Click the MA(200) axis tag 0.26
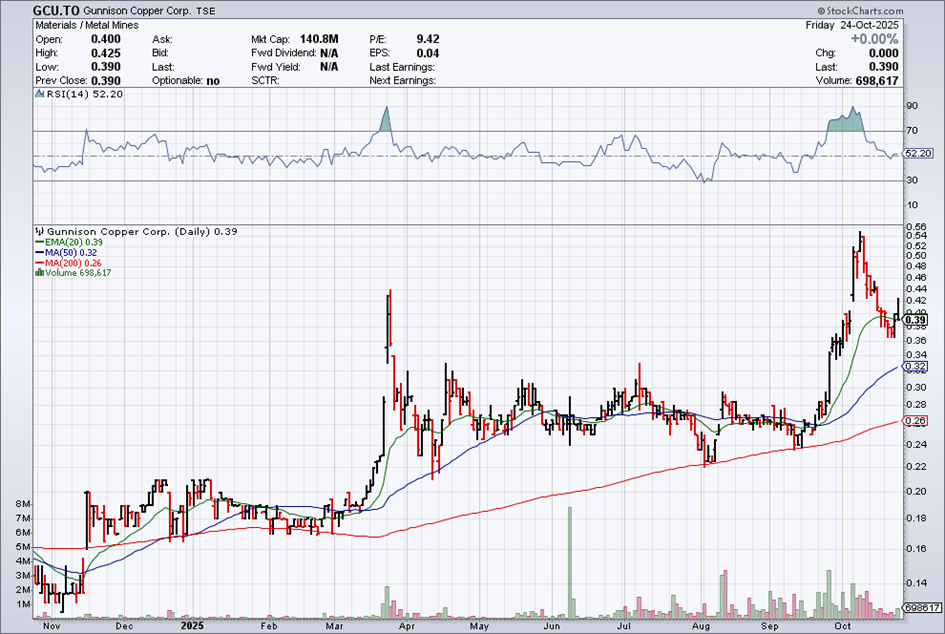The image size is (945, 634). click(x=915, y=421)
